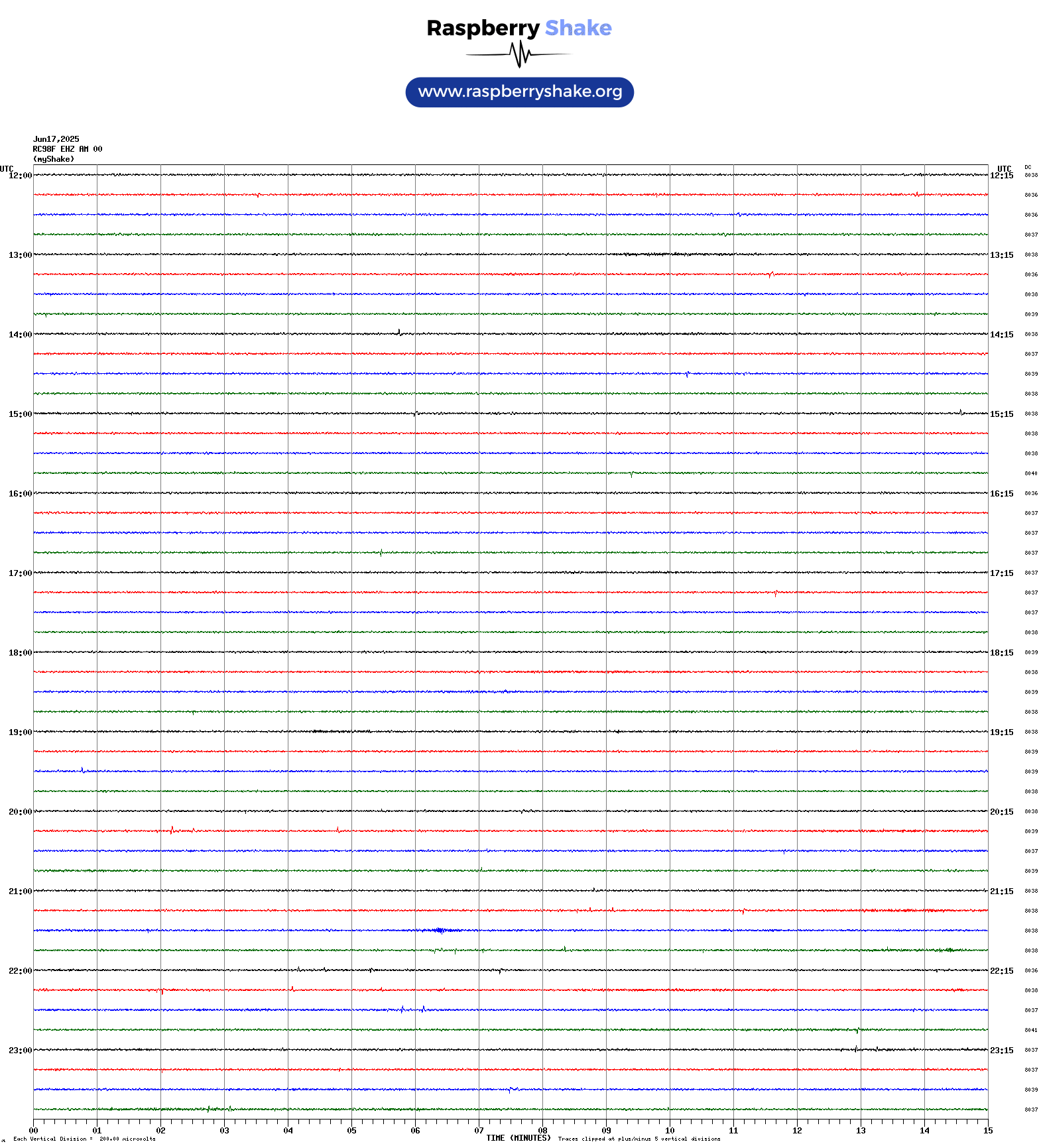Screen dimensions: 1041x1148
Task: Click minute tick label 01 on bottom axis
Action: point(97,1131)
